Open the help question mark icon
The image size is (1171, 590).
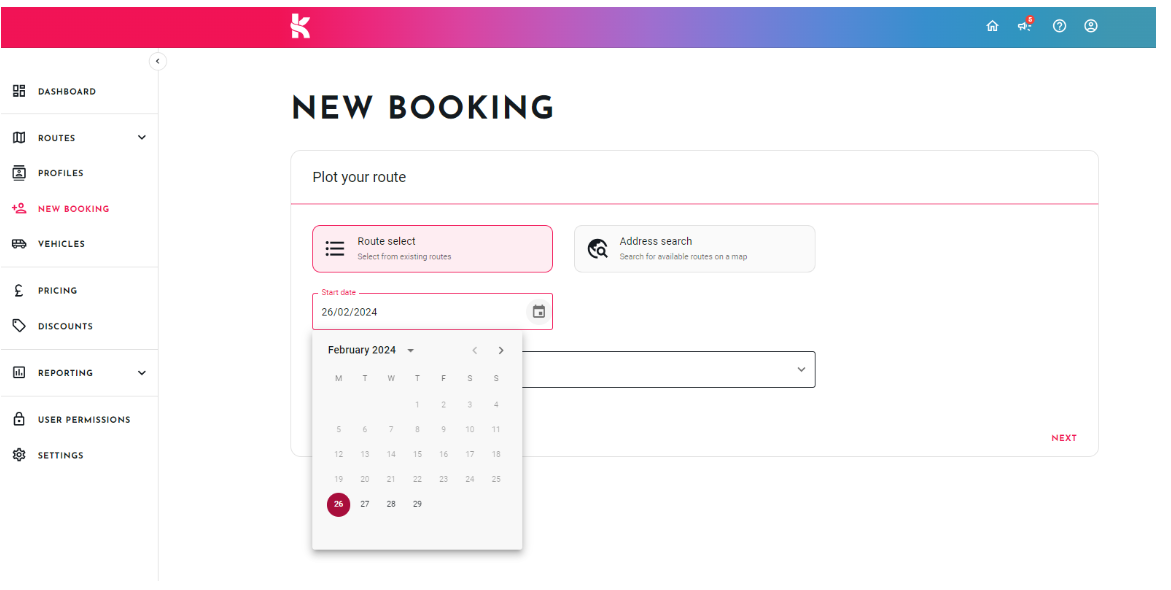[x=1059, y=26]
